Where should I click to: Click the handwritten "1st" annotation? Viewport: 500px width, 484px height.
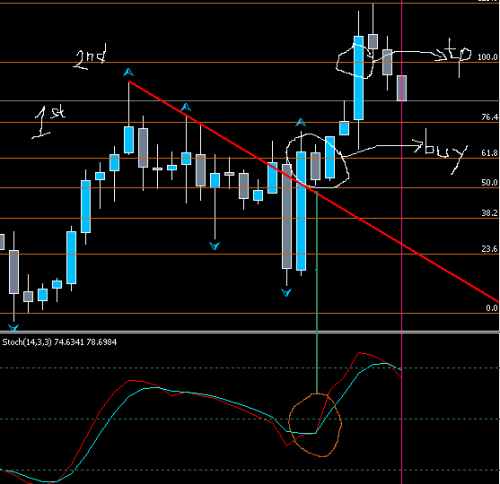pos(49,122)
